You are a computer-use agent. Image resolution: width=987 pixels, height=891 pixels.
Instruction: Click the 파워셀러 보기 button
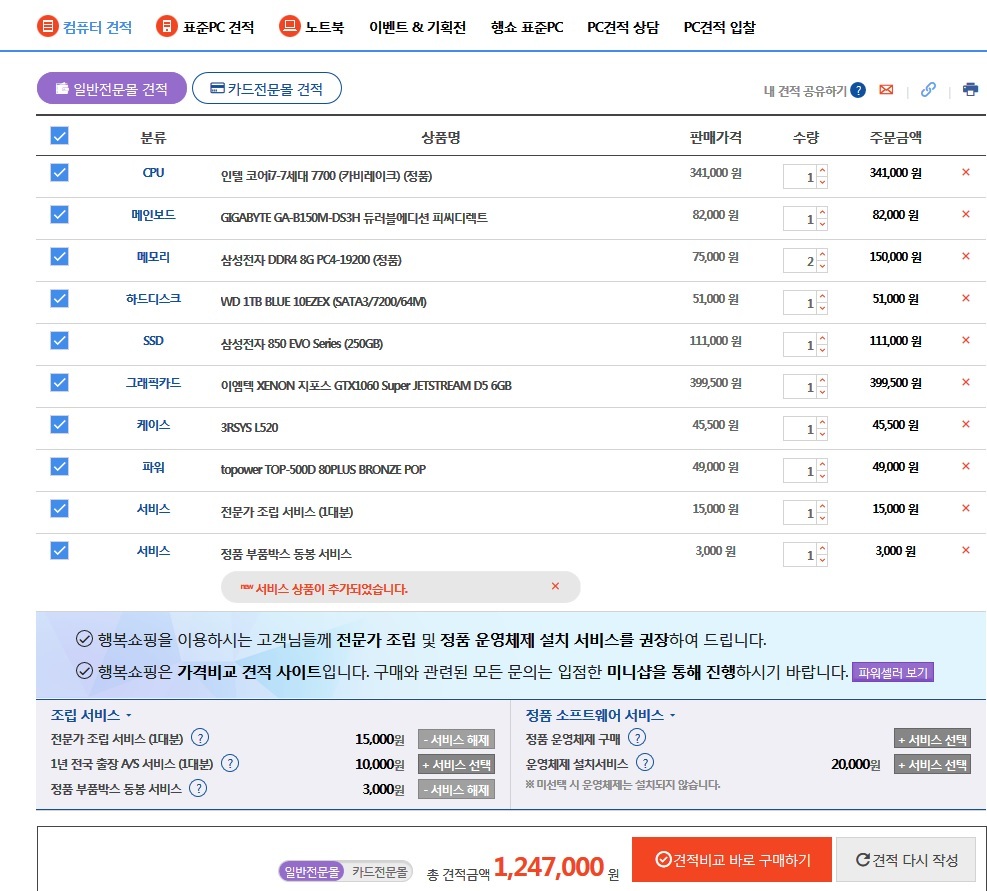click(x=893, y=673)
